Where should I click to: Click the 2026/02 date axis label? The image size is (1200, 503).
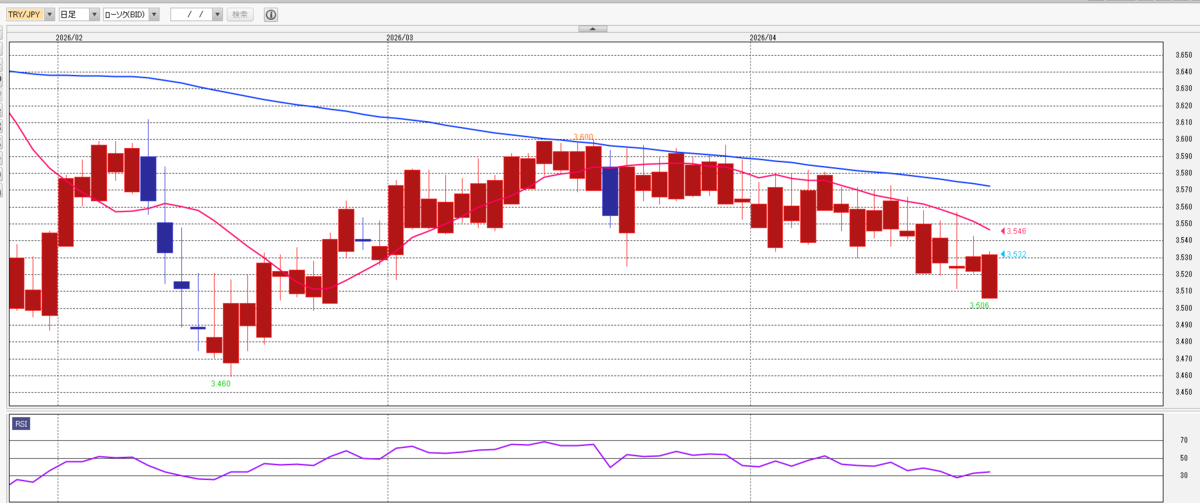coord(69,36)
